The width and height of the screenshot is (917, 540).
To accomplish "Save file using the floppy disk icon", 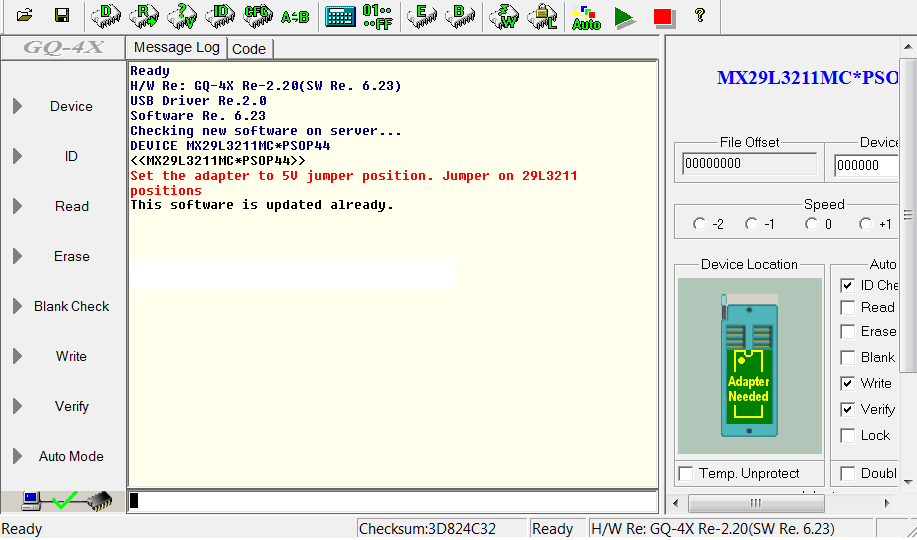I will point(61,15).
